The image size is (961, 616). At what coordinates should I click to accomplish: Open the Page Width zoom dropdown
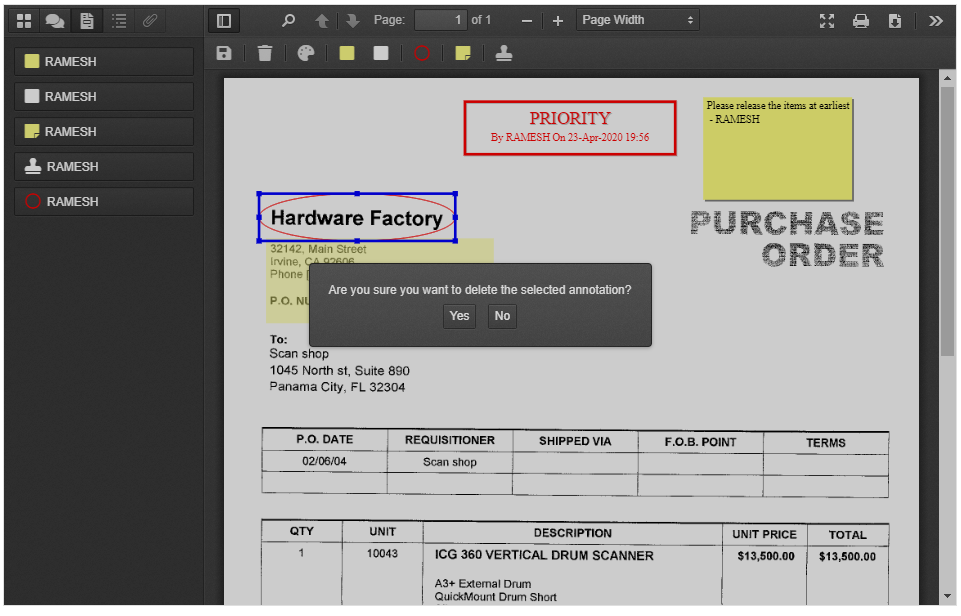click(638, 20)
